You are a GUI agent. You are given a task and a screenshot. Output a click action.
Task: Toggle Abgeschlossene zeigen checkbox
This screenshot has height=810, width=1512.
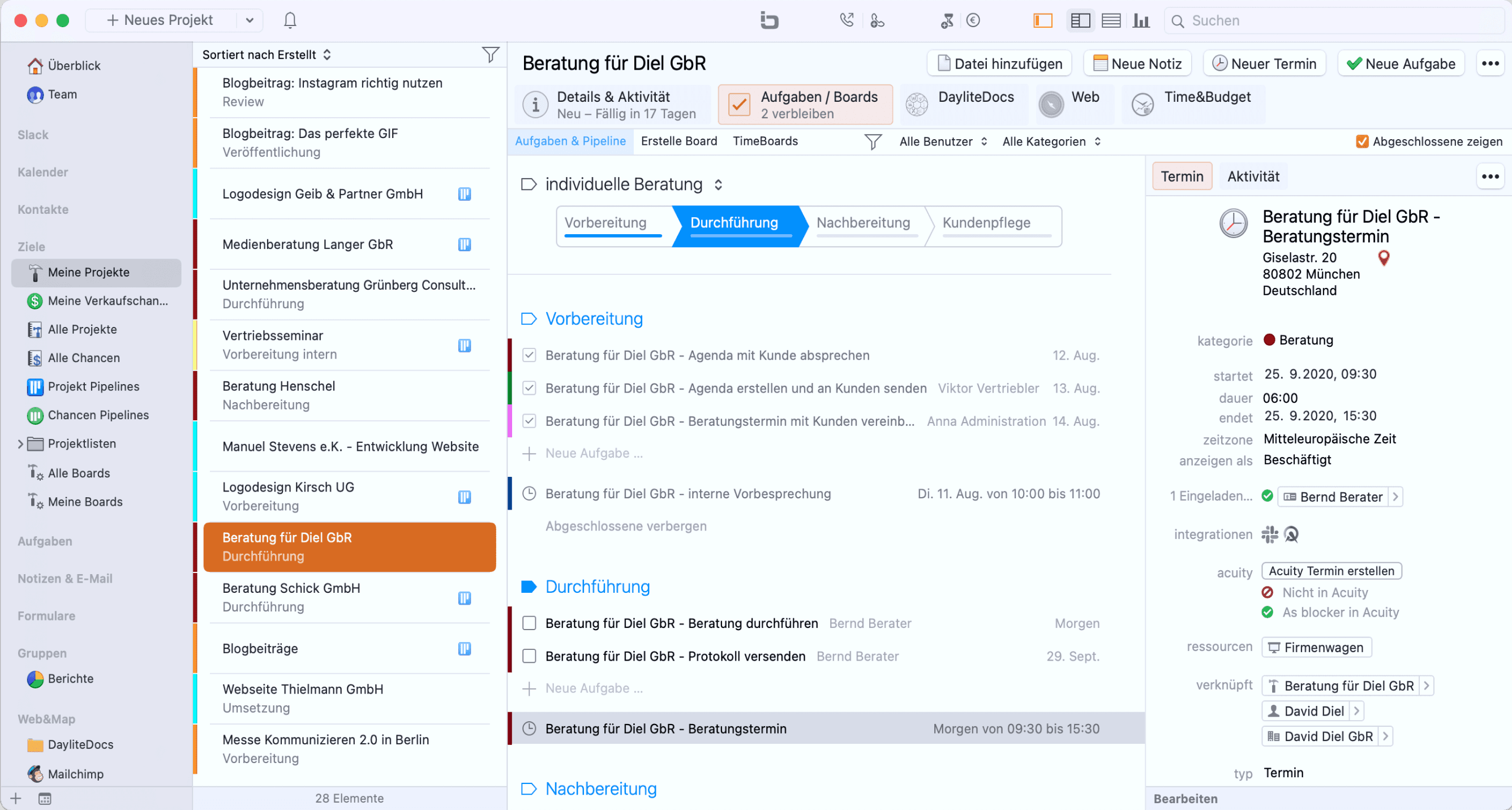[1362, 141]
